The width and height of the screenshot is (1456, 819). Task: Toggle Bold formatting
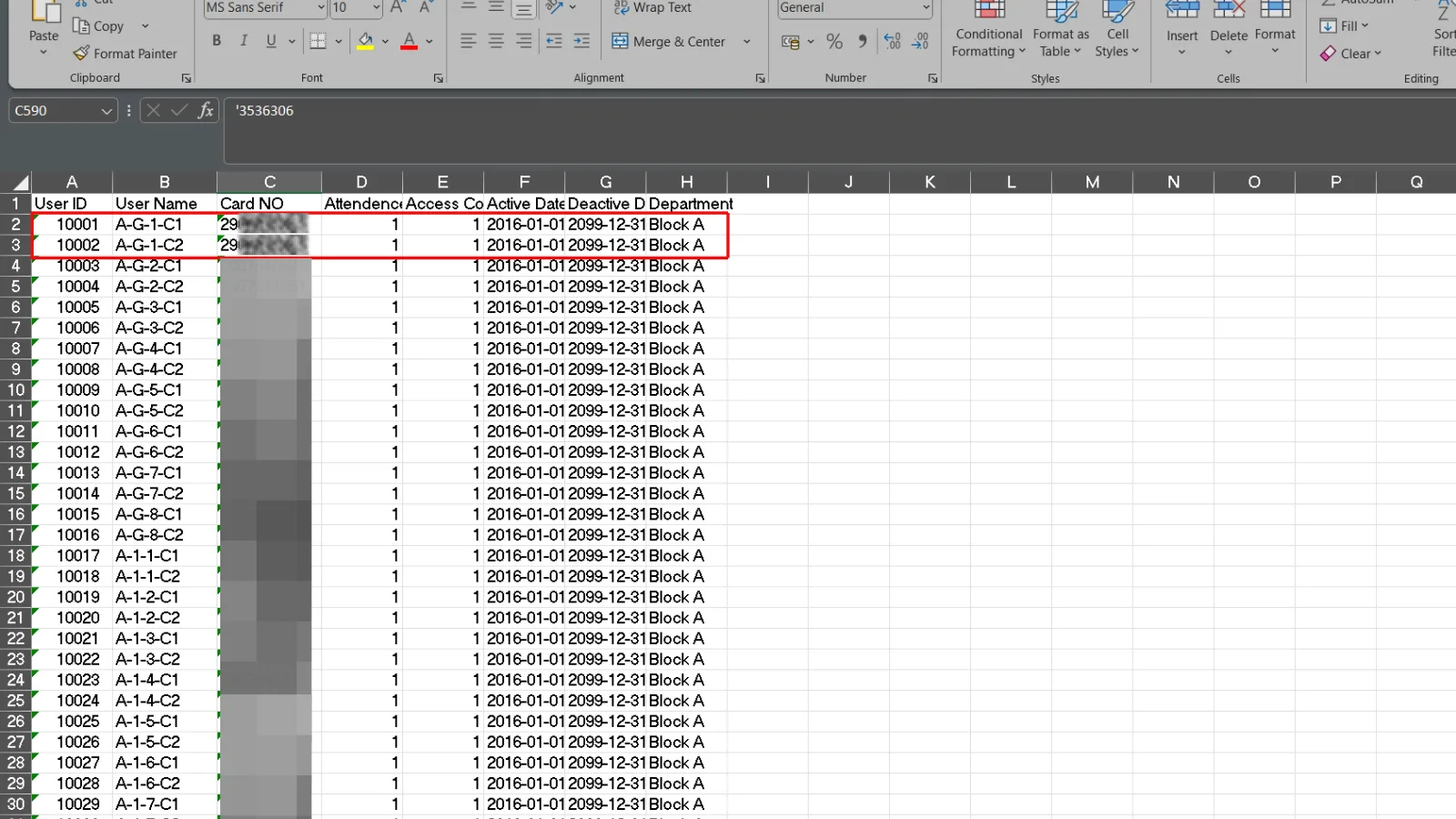217,41
